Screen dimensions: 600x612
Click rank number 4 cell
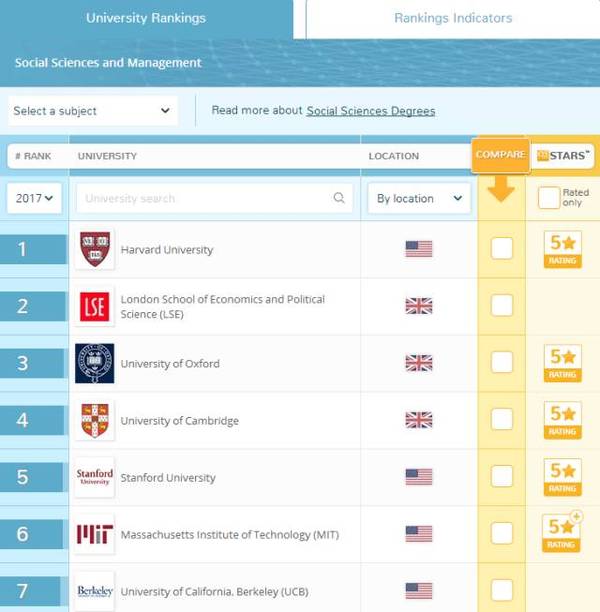pos(32,420)
